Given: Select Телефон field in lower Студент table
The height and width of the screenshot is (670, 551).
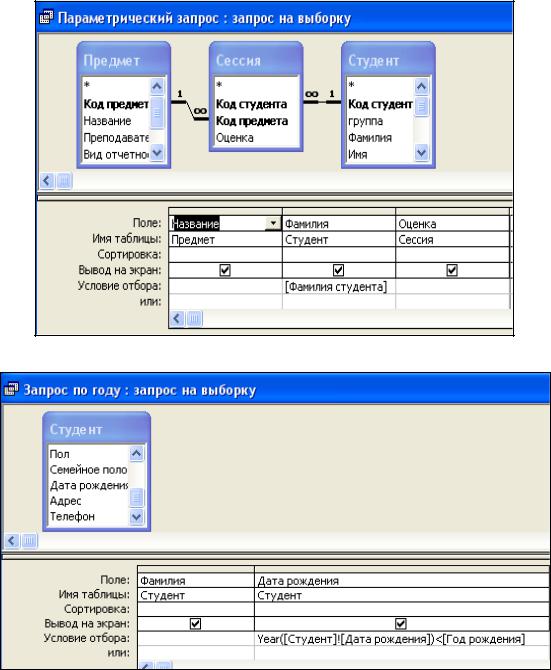Looking at the screenshot, I should click(x=72, y=516).
